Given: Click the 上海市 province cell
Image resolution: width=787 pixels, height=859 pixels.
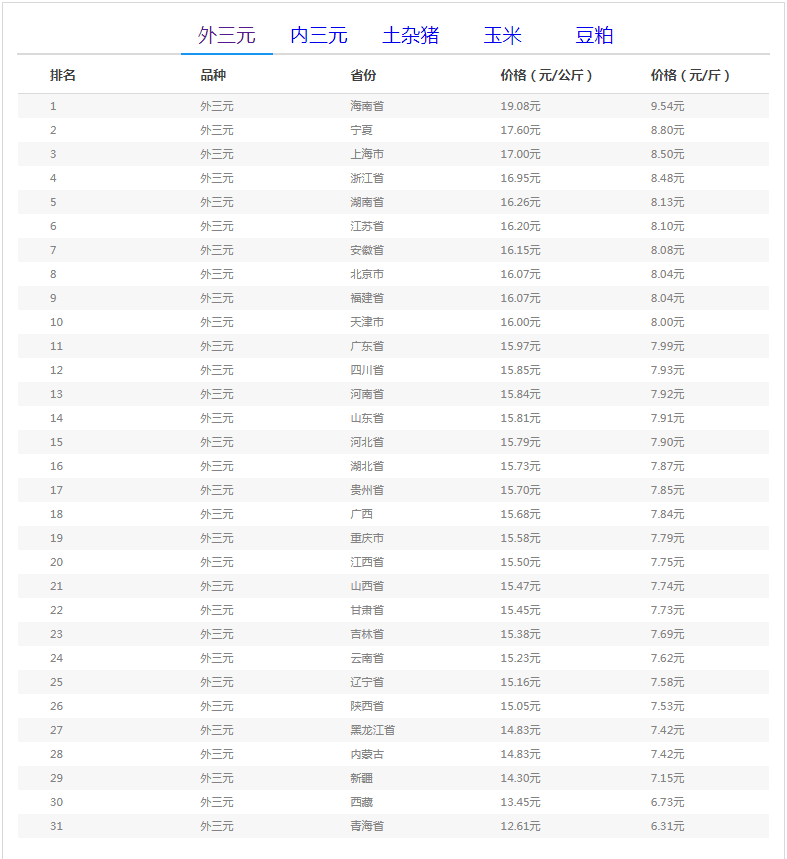Looking at the screenshot, I should coord(367,154).
